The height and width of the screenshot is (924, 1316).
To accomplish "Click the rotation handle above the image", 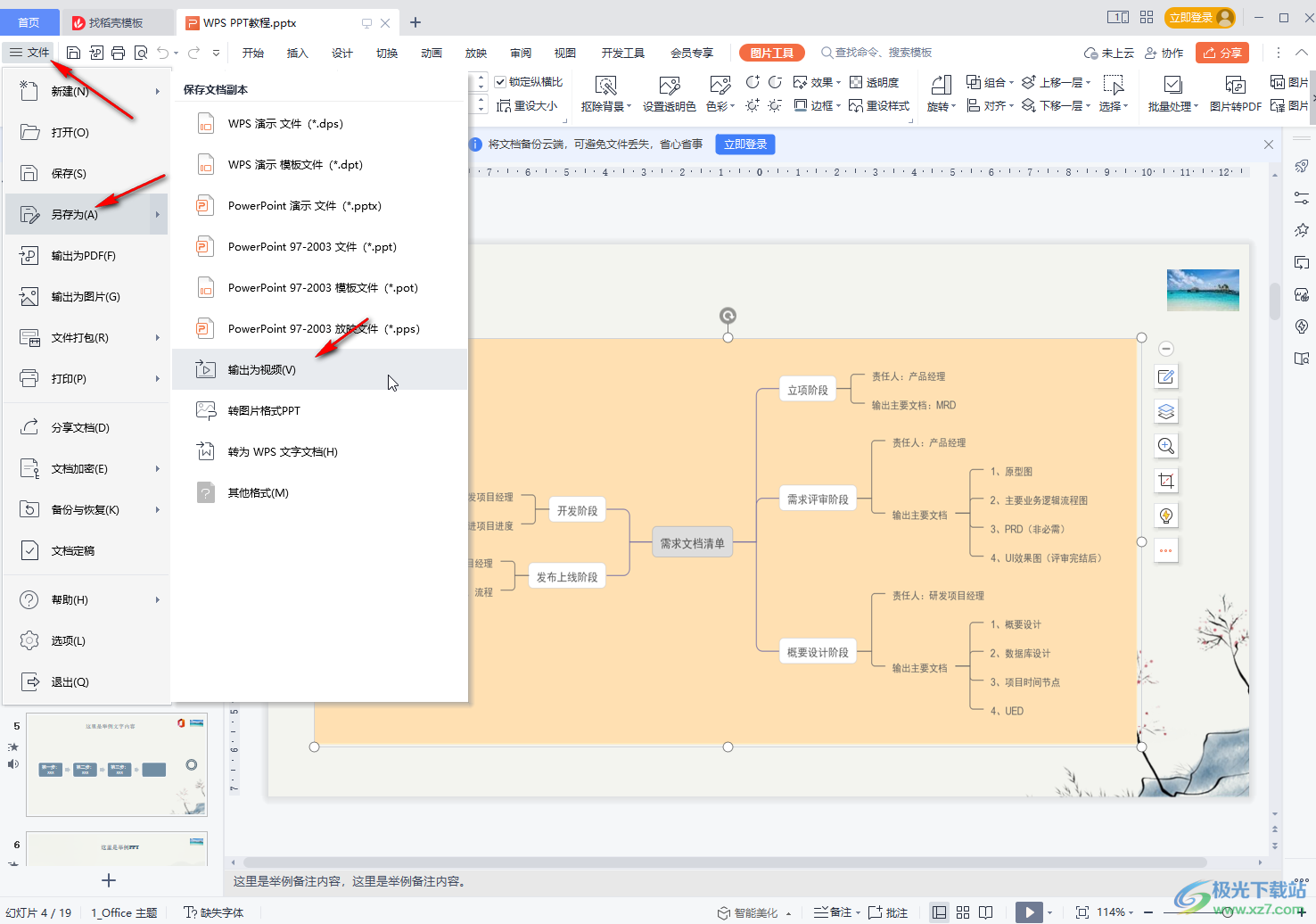I will (x=728, y=316).
